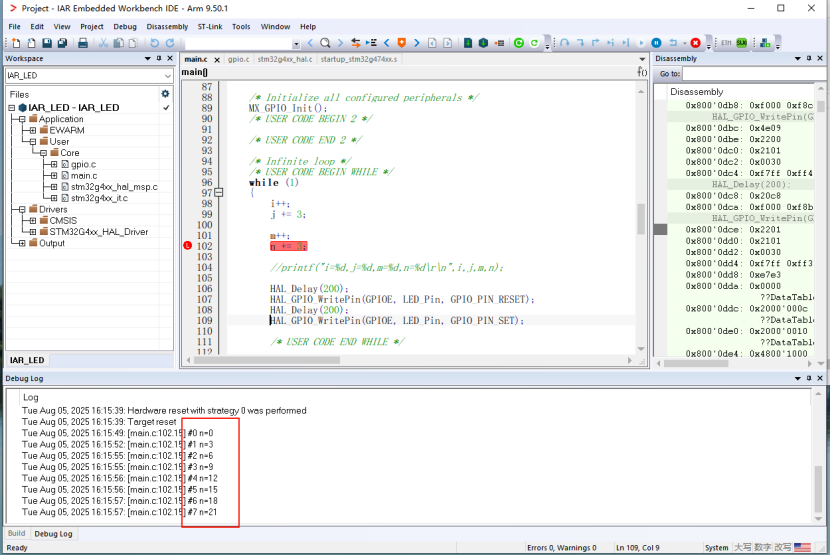Save the current file with floppy icon
830x556 pixels.
pos(47,43)
